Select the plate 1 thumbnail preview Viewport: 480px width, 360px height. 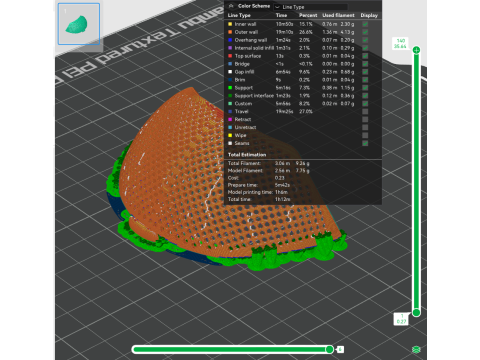(x=79, y=24)
